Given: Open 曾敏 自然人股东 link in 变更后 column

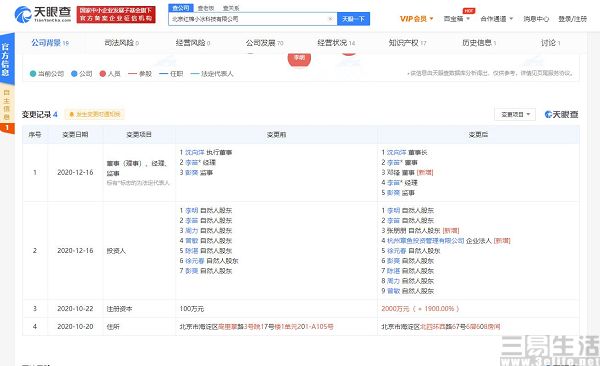Looking at the screenshot, I should click(393, 291).
